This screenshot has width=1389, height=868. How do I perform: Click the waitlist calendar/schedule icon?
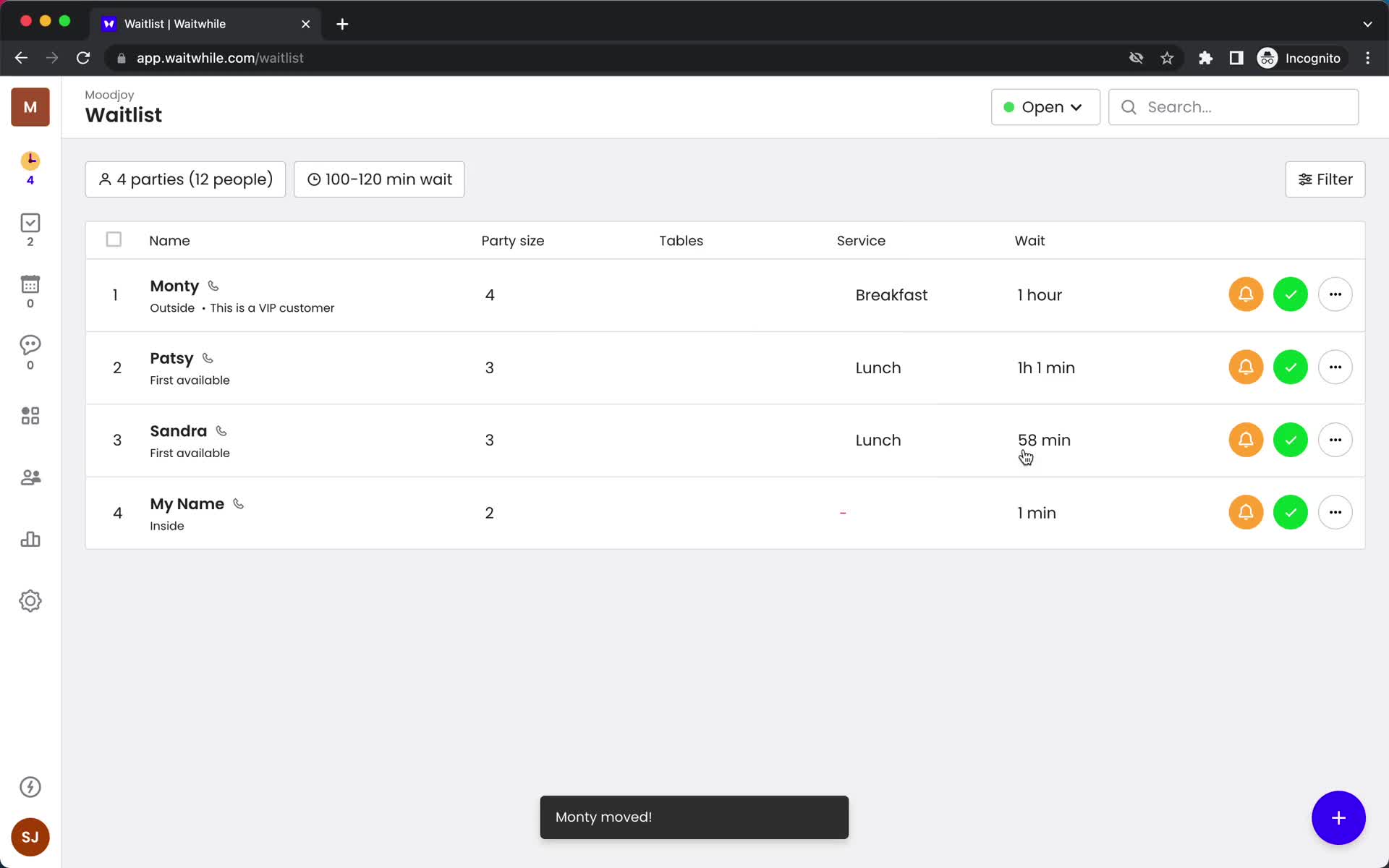[30, 282]
